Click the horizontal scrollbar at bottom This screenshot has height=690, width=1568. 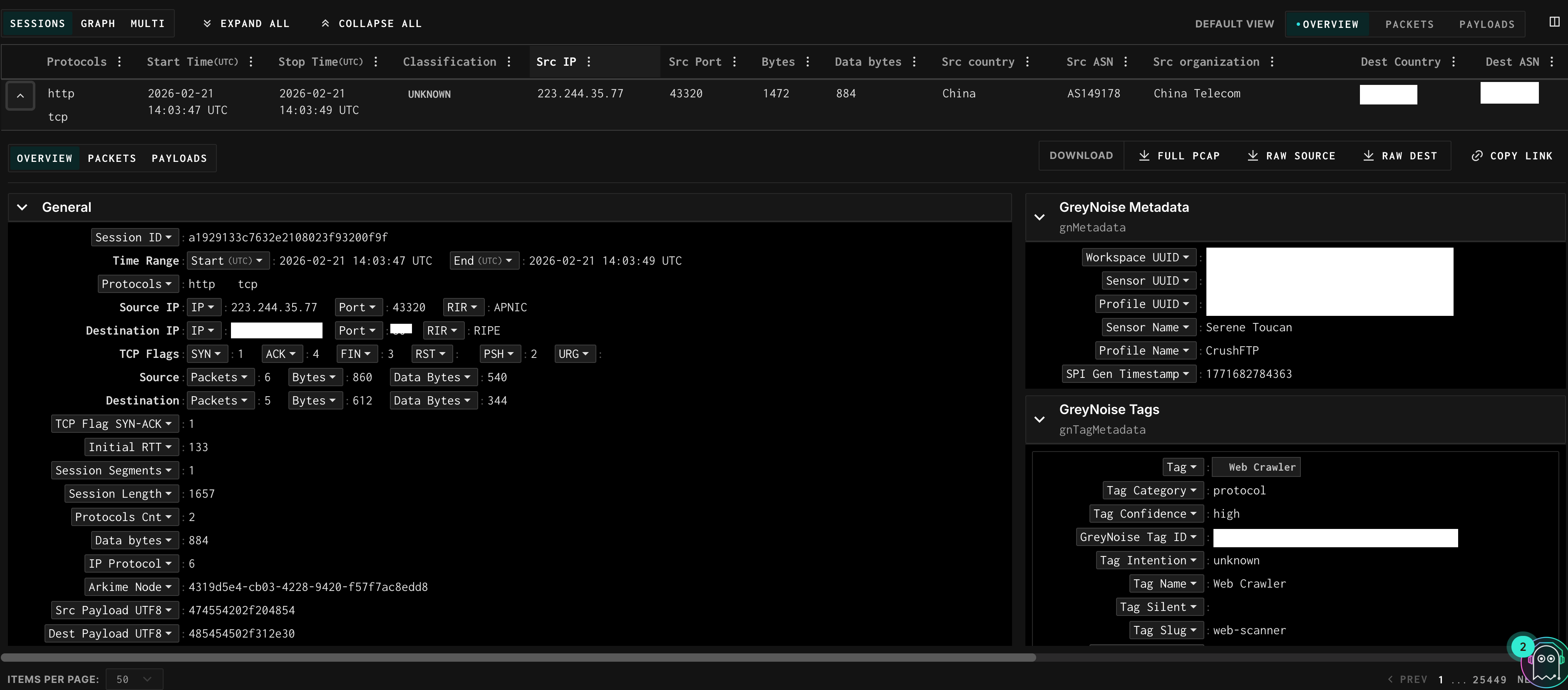point(517,657)
